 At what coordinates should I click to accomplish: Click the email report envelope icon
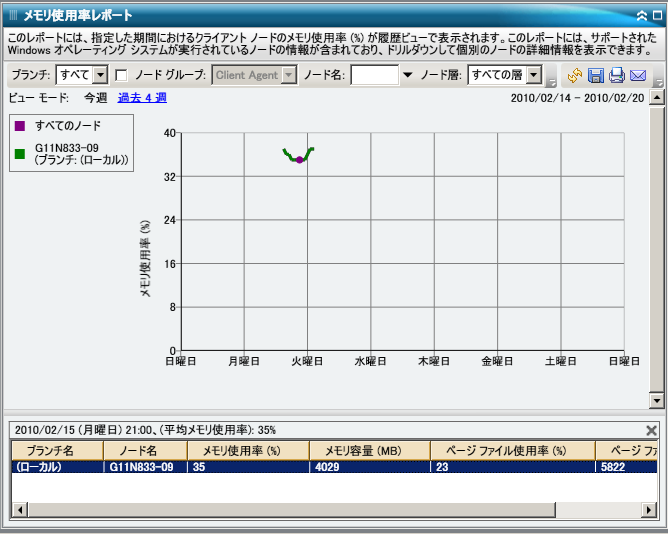(x=638, y=76)
